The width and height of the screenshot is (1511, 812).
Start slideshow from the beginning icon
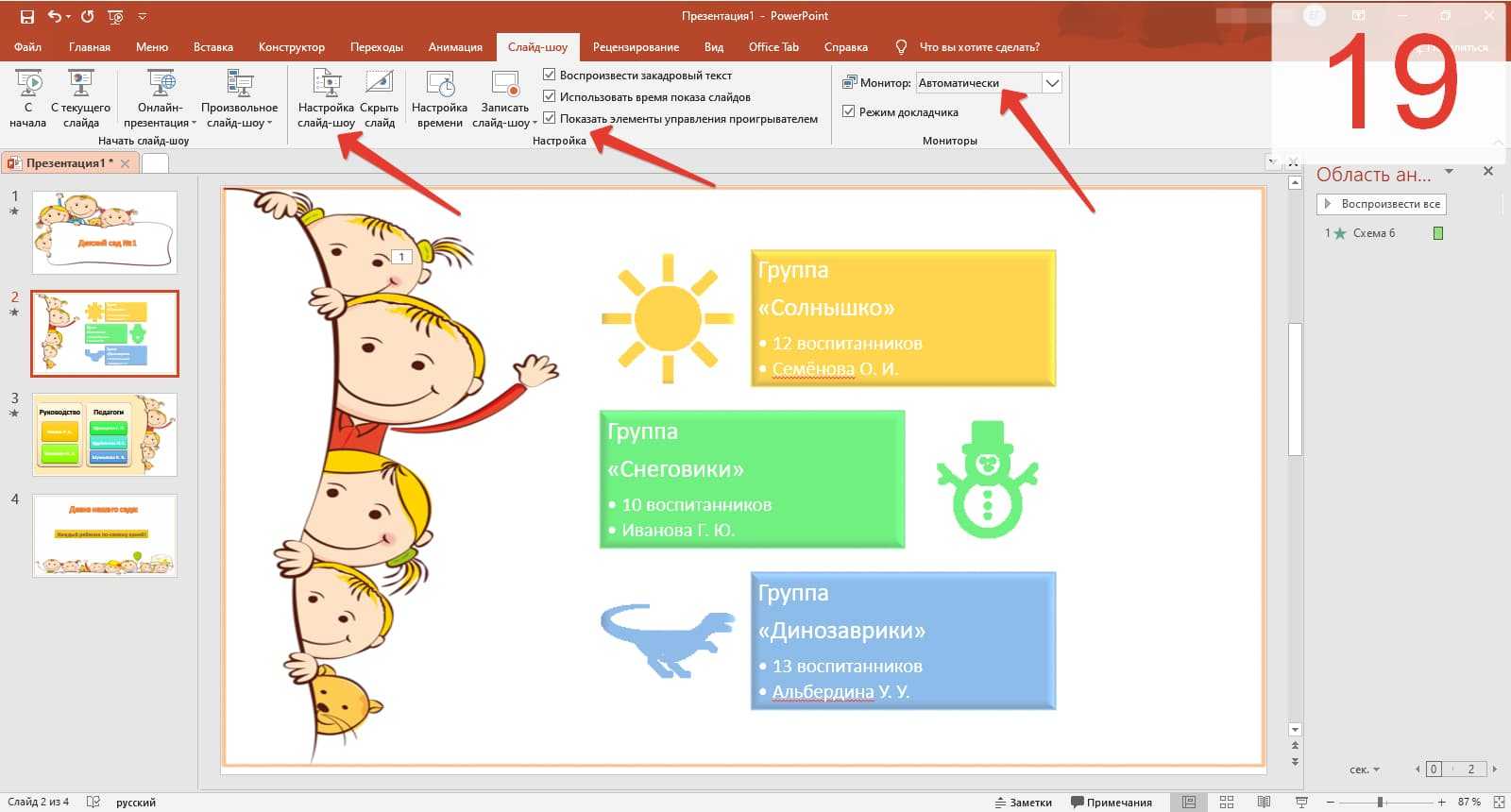tap(28, 85)
